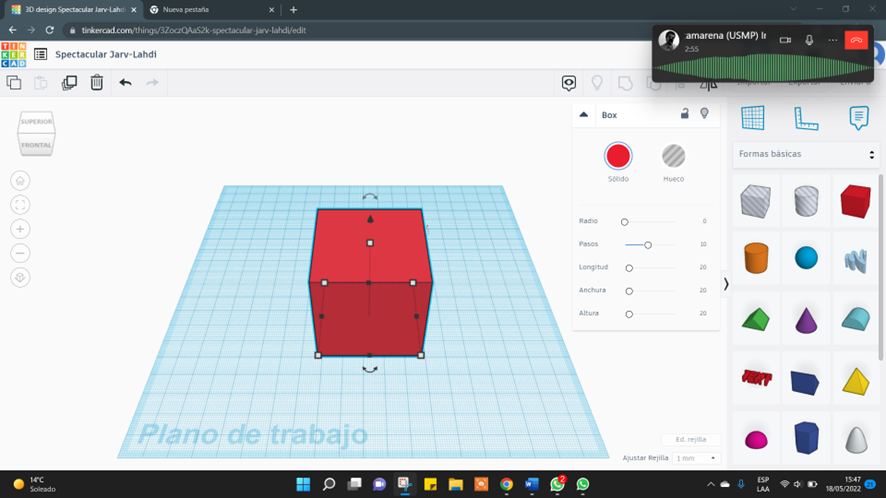Delete the selected shape with trash icon
Screen dimensions: 886x498
pos(97,83)
